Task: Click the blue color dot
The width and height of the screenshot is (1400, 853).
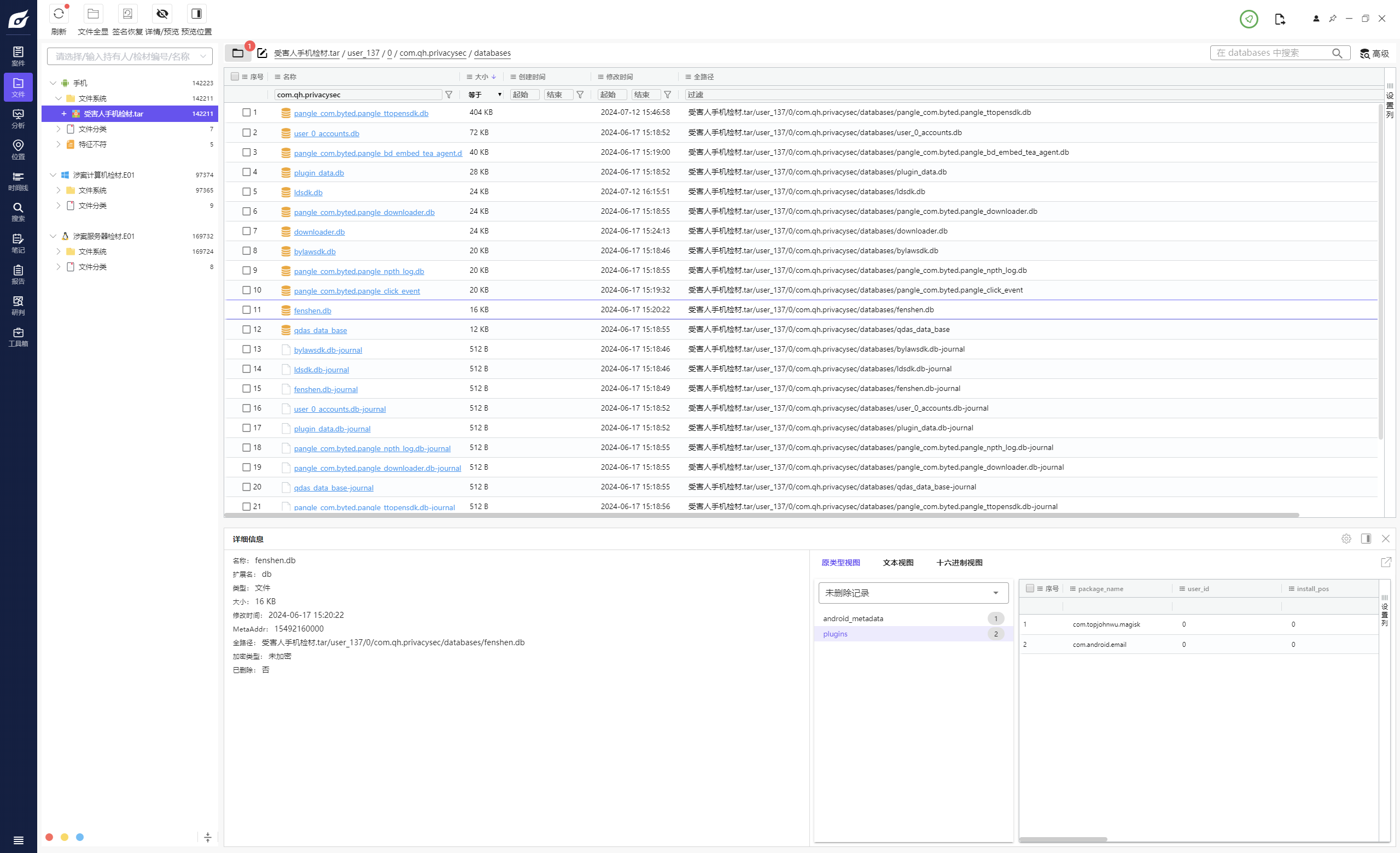Action: tap(79, 837)
